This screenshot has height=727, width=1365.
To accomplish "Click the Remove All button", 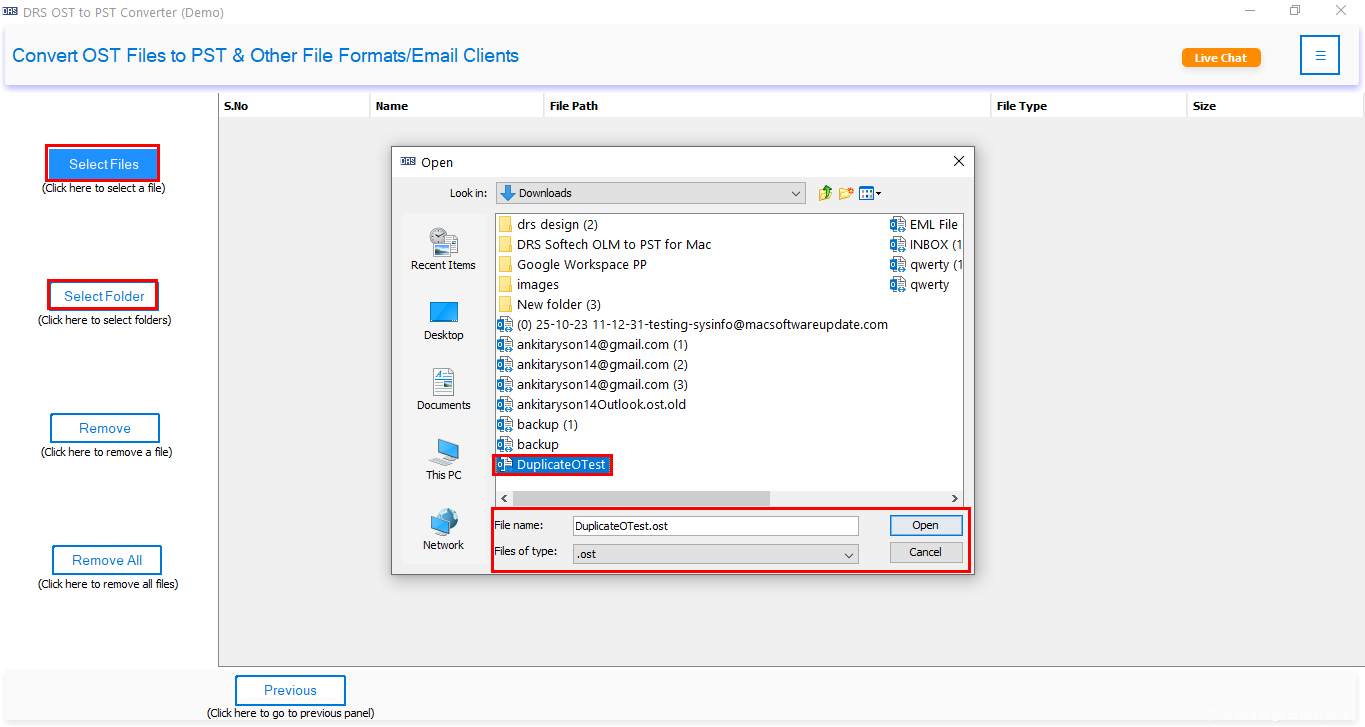I will (106, 560).
